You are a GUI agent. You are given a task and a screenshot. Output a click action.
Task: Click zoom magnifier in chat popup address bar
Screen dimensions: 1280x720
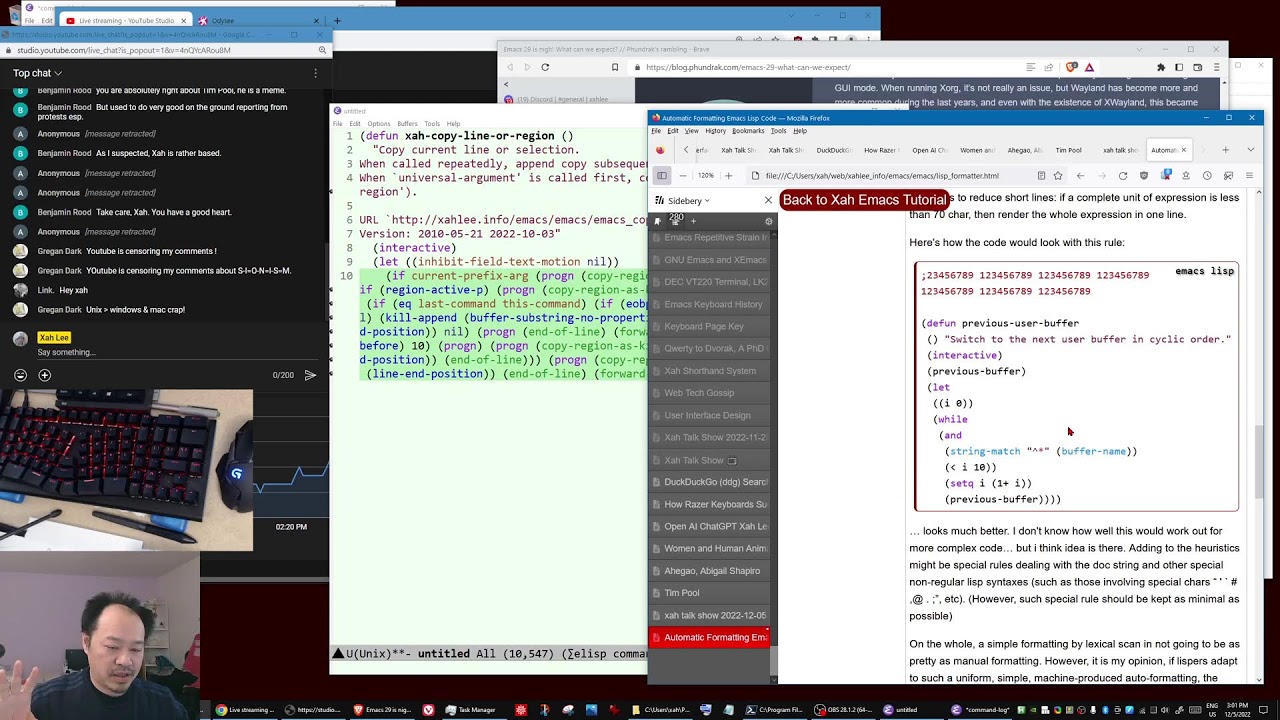click(322, 50)
